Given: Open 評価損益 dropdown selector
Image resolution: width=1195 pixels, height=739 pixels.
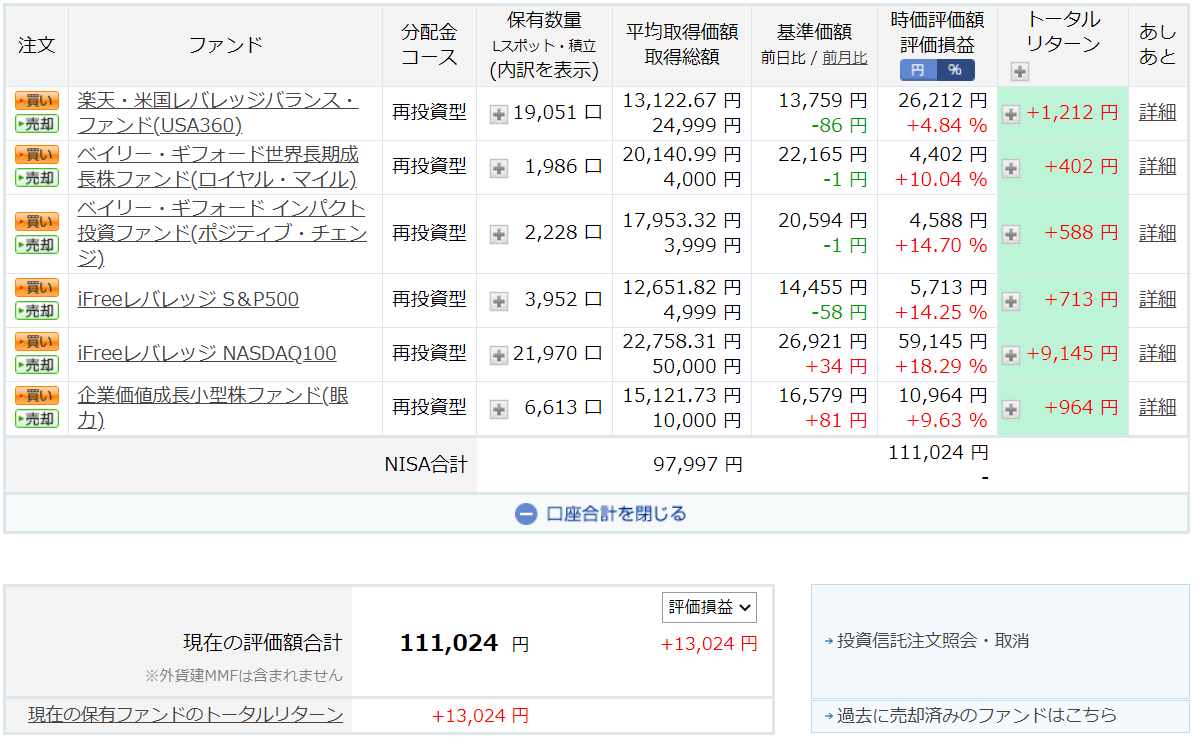Looking at the screenshot, I should tap(709, 607).
